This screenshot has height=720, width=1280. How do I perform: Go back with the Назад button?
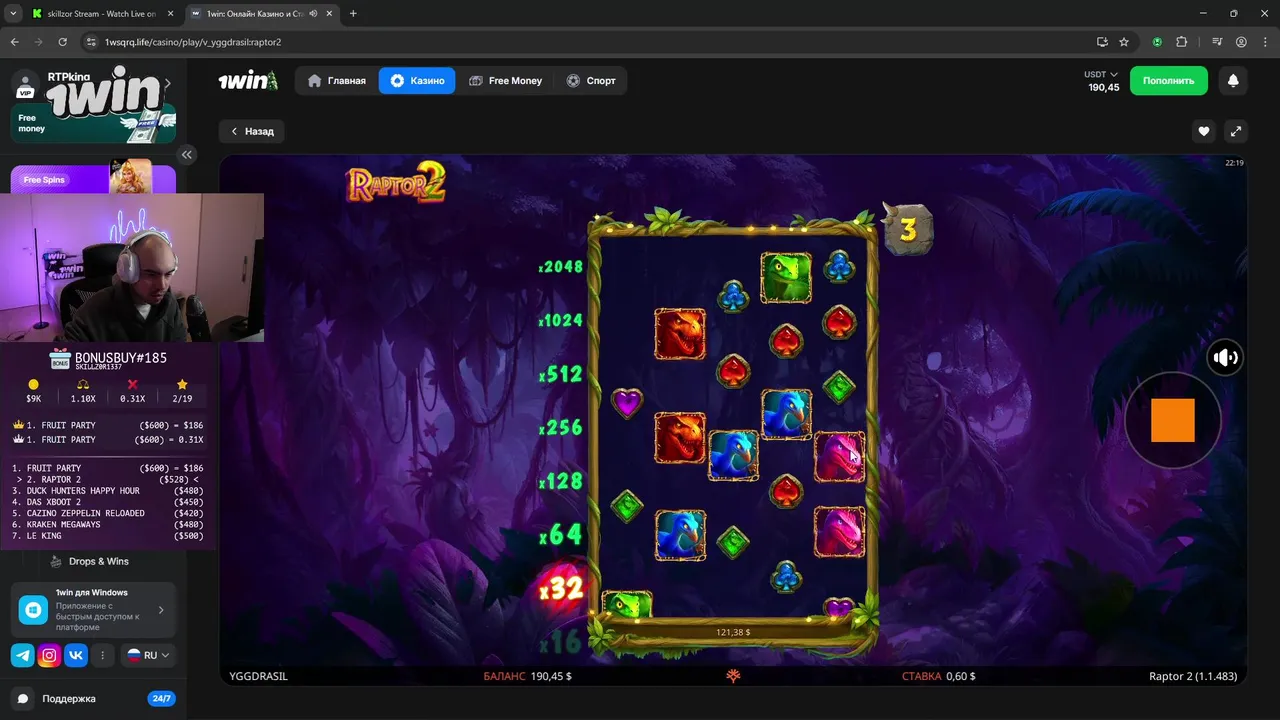tap(252, 131)
